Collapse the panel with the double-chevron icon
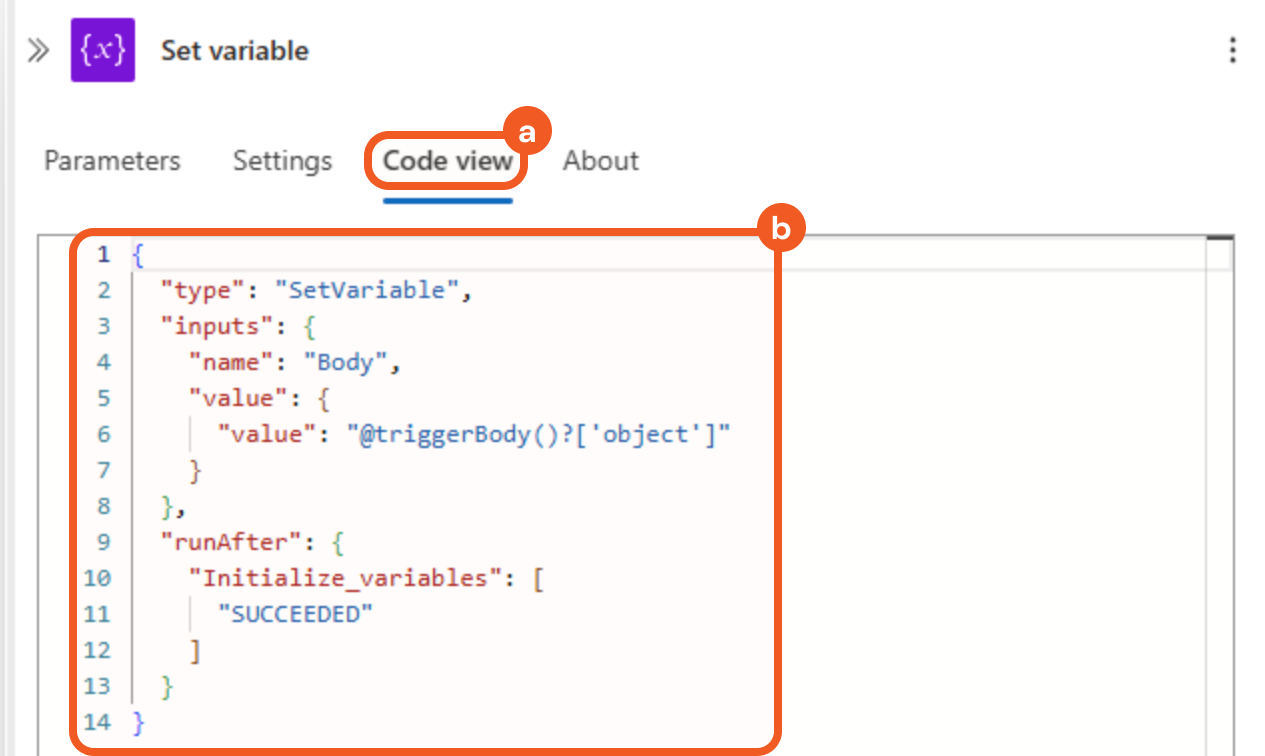Screen dimensions: 1265x756 pyautogui.click(x=38, y=51)
